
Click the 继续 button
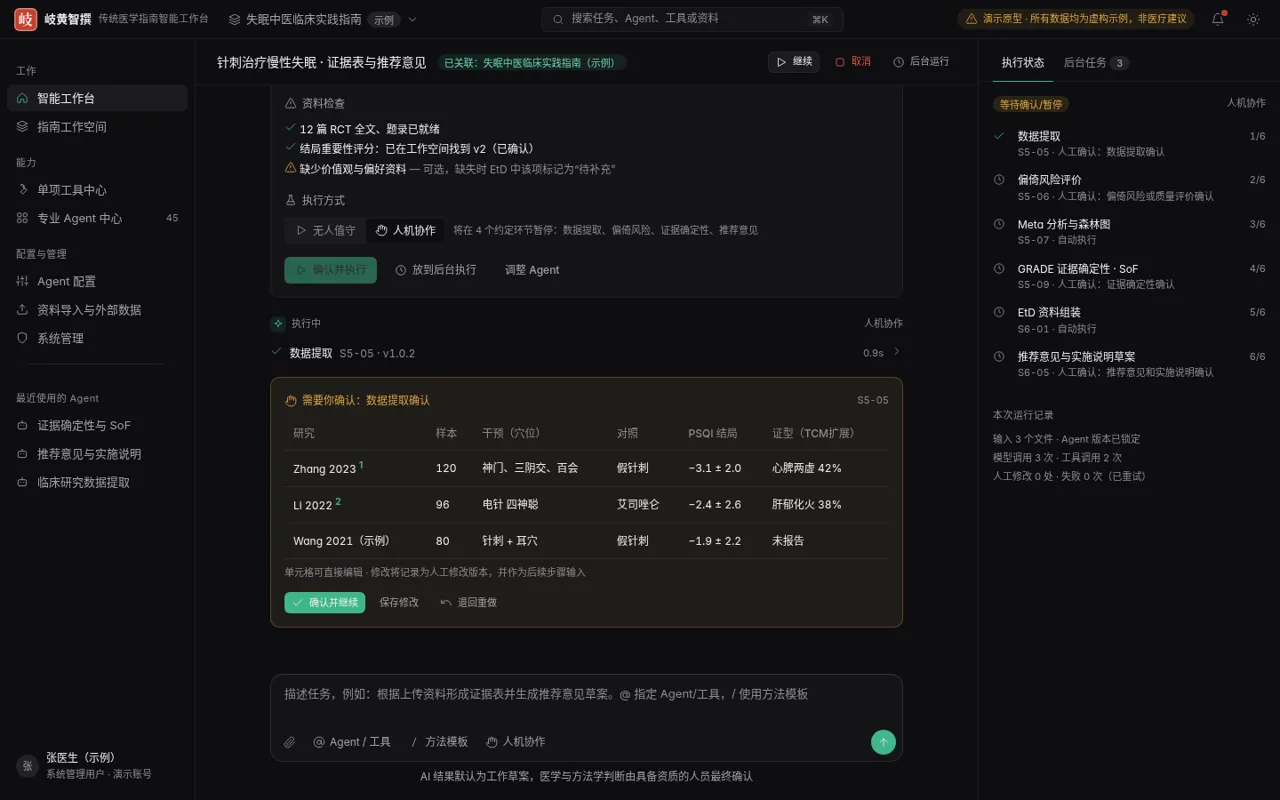pyautogui.click(x=794, y=62)
